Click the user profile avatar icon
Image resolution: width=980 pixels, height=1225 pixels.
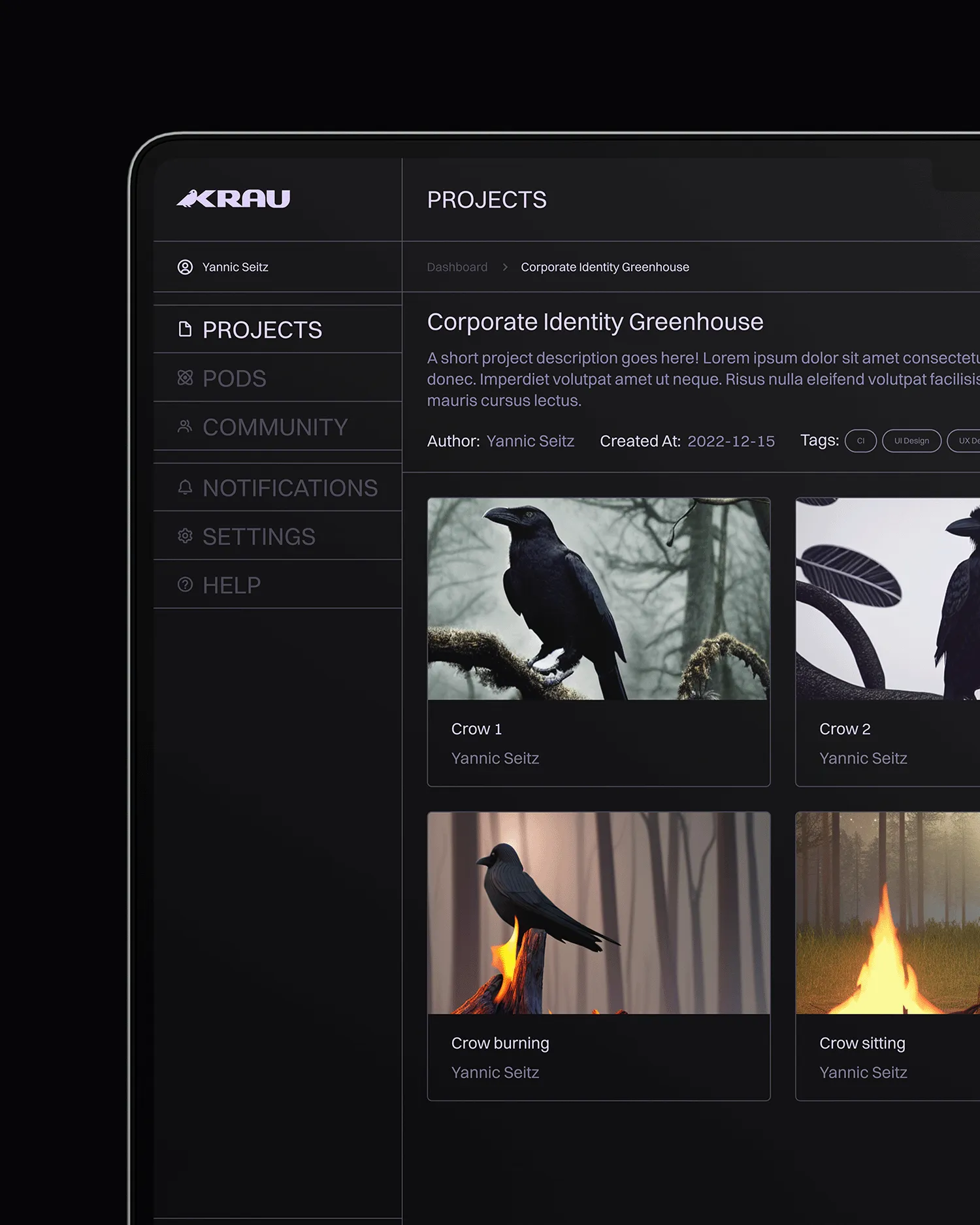[185, 267]
